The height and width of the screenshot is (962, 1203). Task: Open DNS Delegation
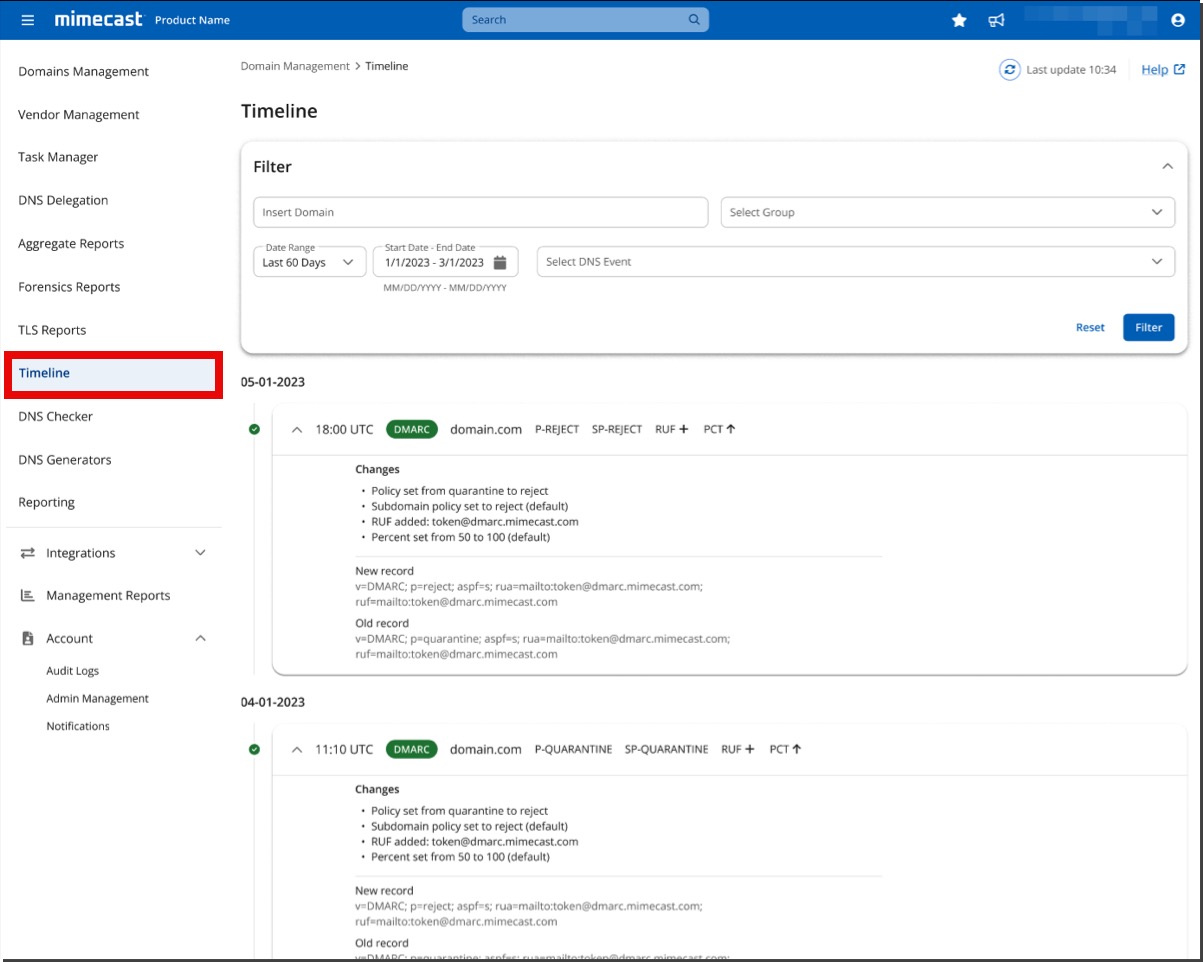click(x=63, y=200)
